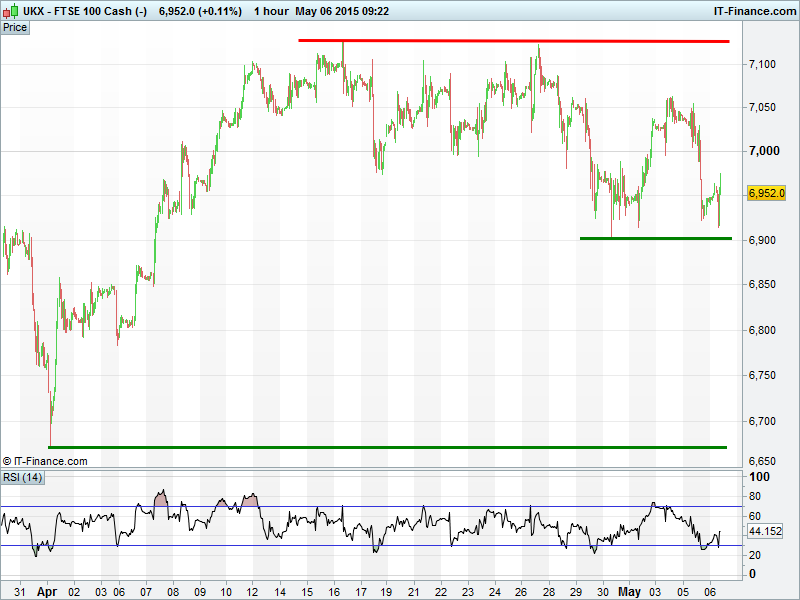800x600 pixels.
Task: Open the 1 hour timeframe in header
Action: (x=270, y=11)
